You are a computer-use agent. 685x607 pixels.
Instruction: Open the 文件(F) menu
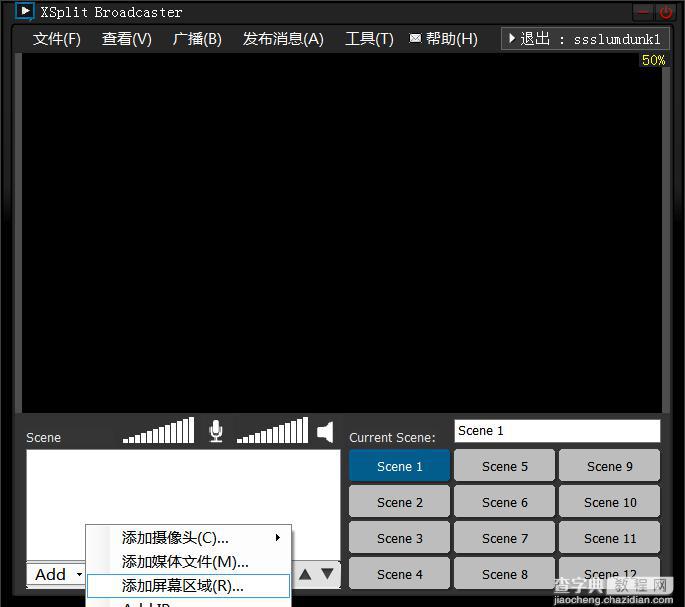tap(57, 39)
